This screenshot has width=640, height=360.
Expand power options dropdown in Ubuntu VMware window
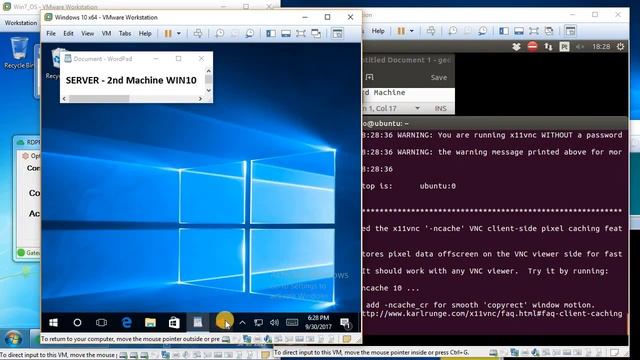(x=412, y=31)
